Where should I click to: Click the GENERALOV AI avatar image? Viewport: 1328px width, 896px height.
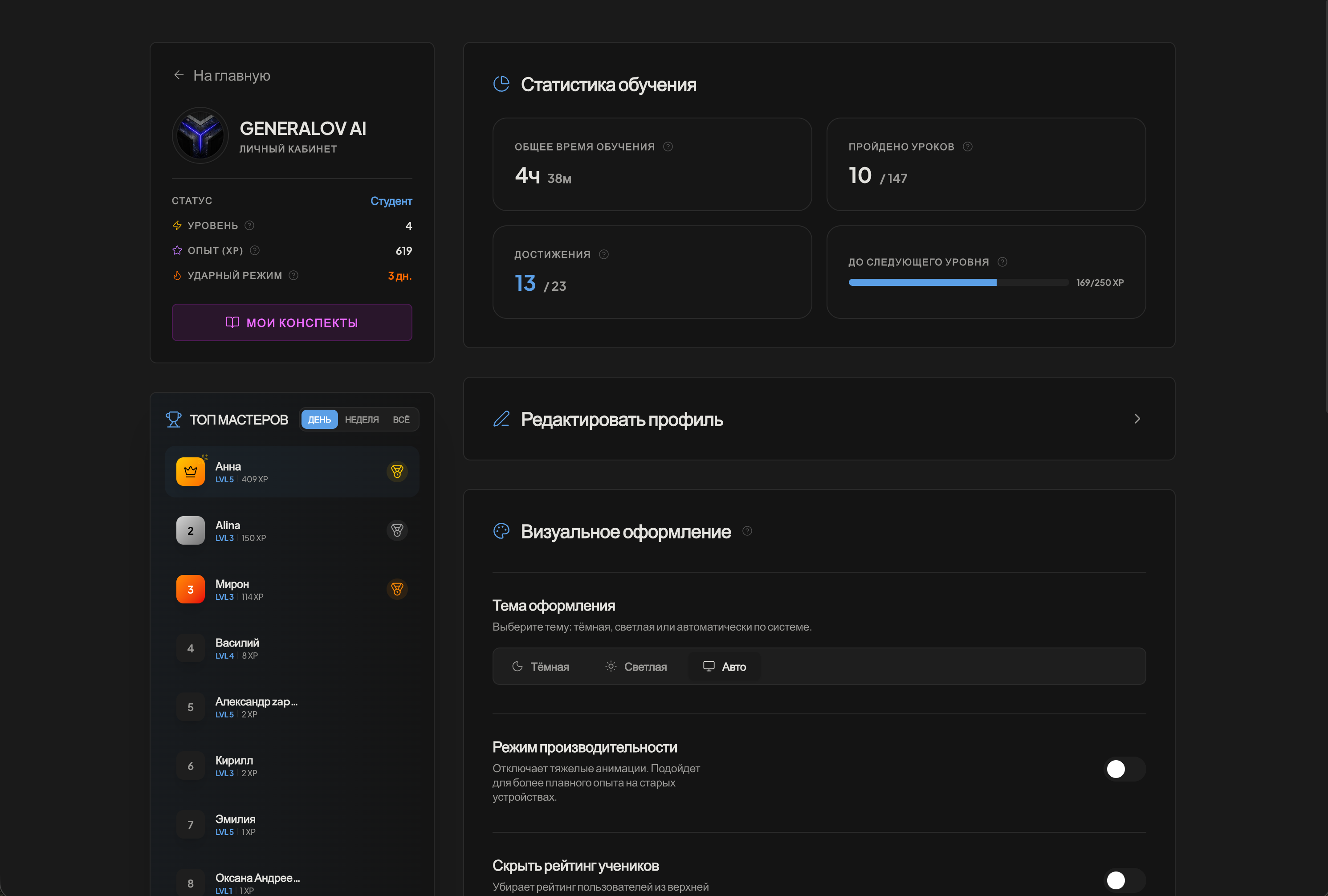click(200, 135)
